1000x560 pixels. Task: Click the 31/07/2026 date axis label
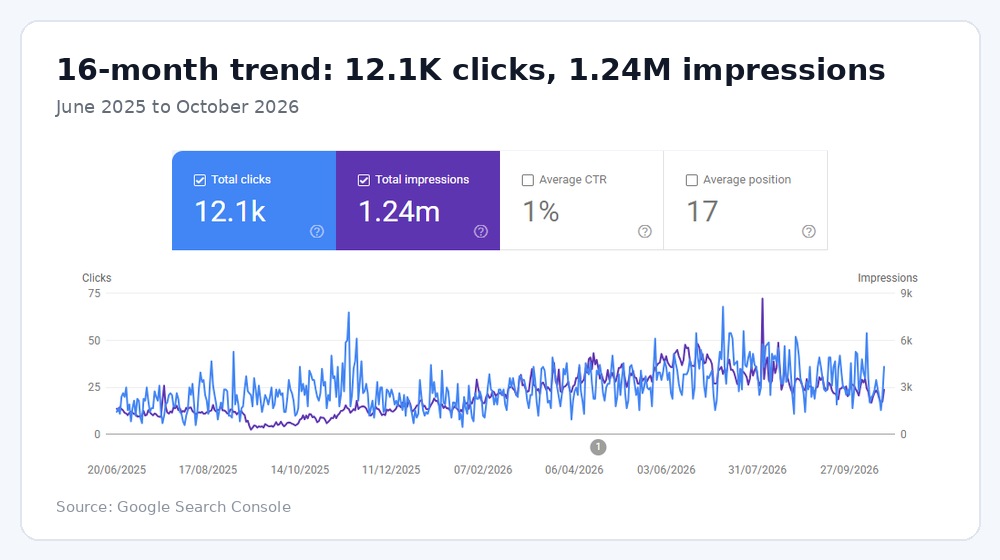[x=757, y=470]
